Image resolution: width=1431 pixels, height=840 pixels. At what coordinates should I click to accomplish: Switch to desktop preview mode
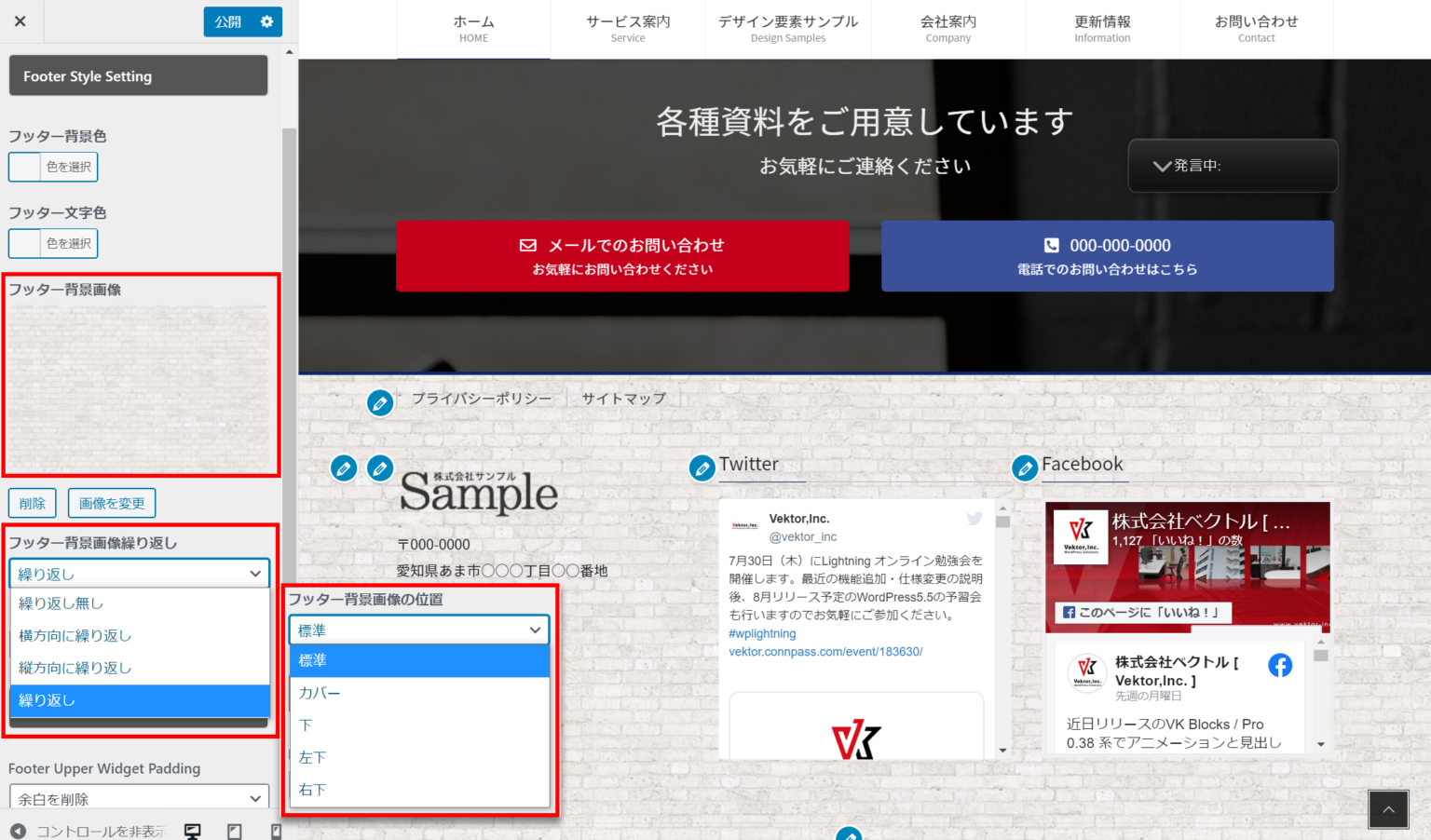pos(191,830)
